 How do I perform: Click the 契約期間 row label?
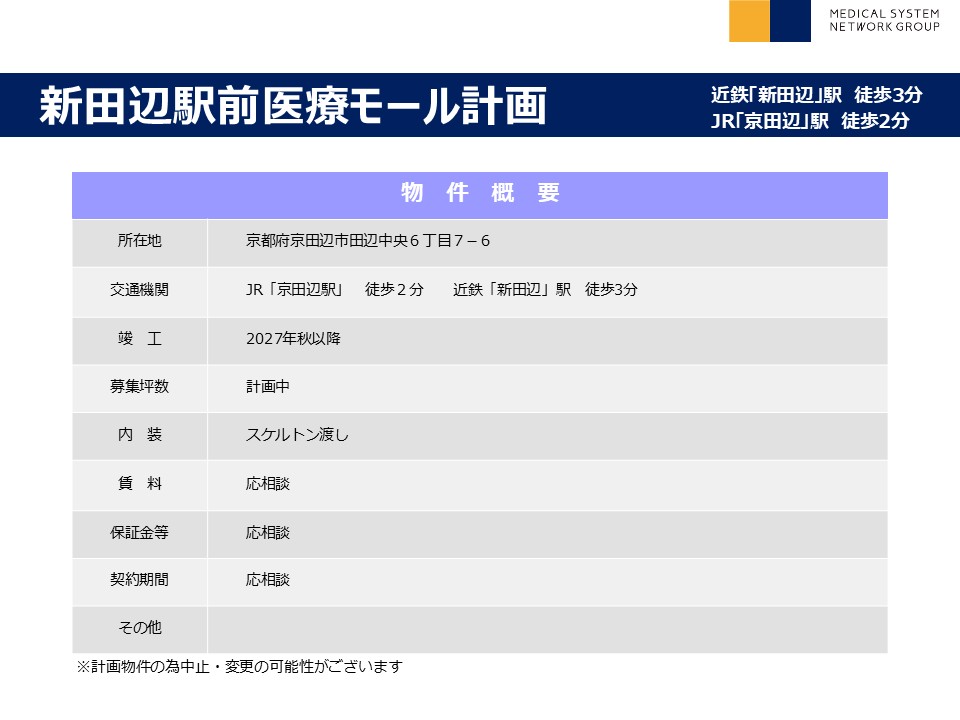[x=139, y=580]
